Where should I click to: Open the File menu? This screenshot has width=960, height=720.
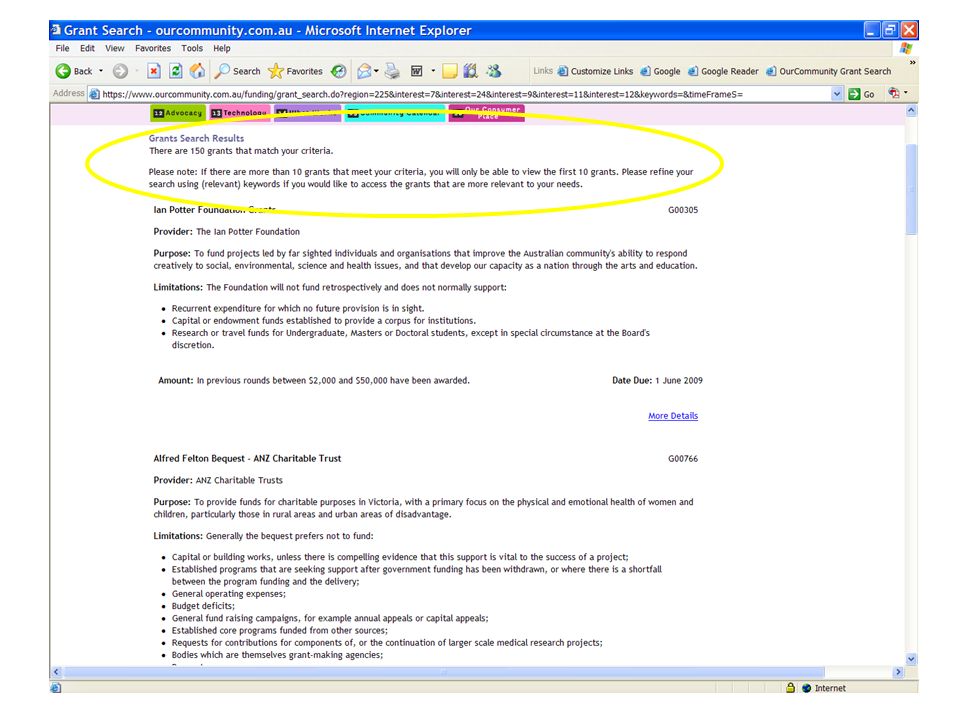62,48
